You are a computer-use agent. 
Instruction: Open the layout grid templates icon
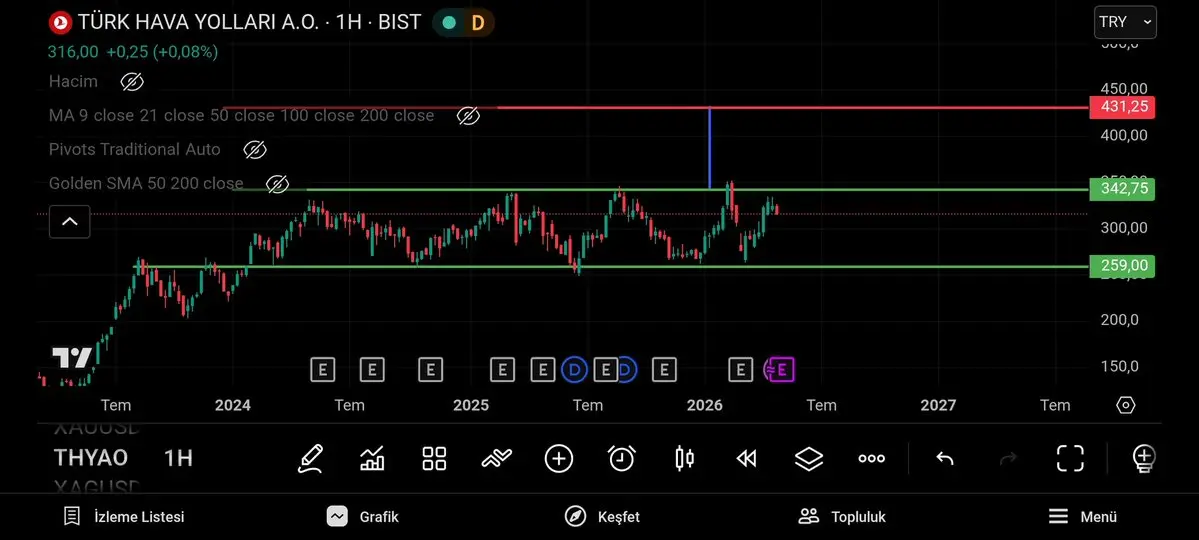click(434, 459)
